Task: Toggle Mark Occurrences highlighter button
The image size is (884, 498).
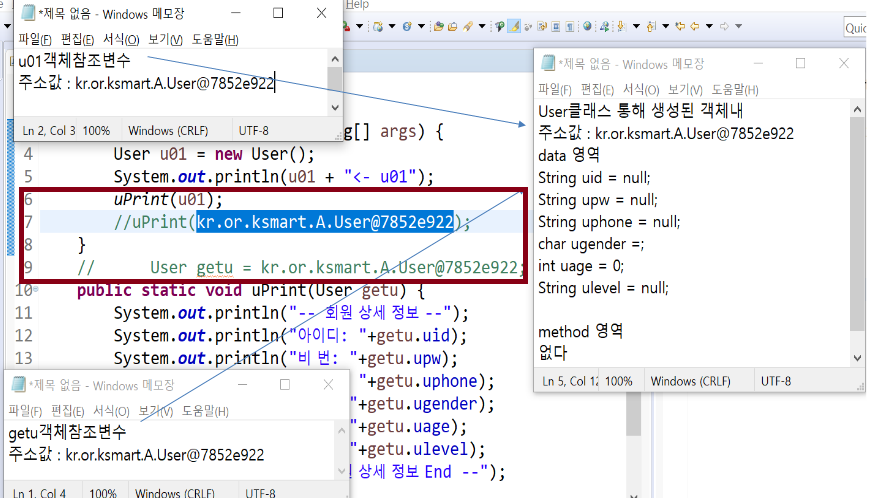Action: pyautogui.click(x=514, y=27)
